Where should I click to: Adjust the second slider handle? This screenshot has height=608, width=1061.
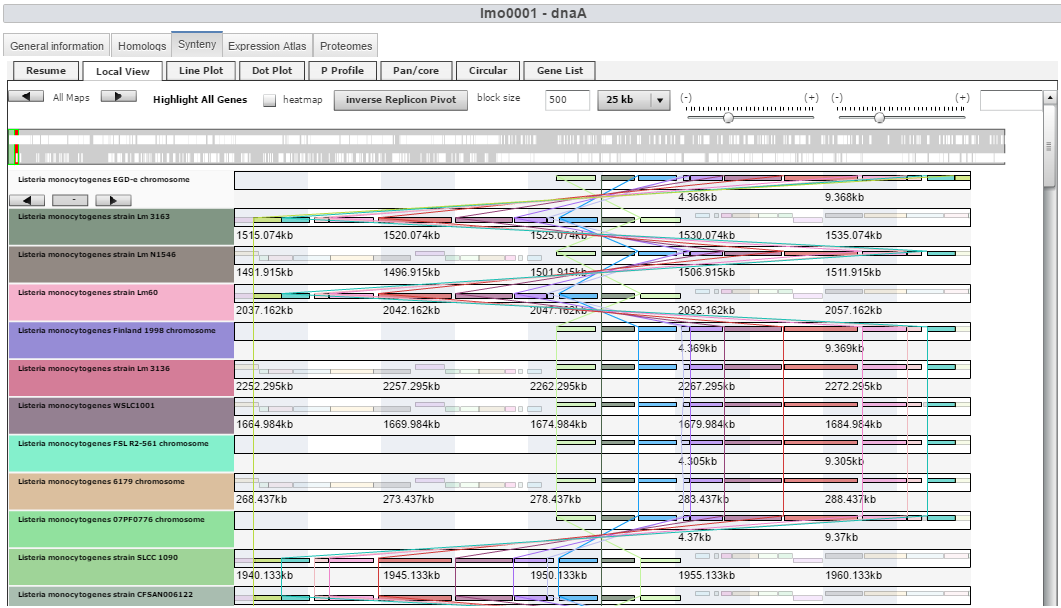[879, 117]
